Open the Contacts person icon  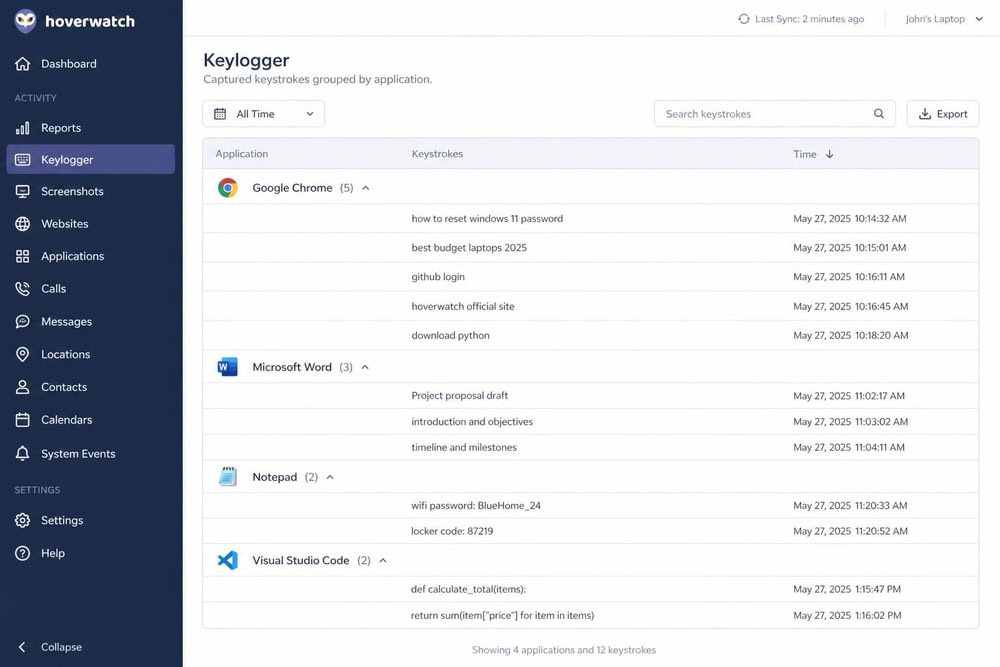click(x=22, y=387)
